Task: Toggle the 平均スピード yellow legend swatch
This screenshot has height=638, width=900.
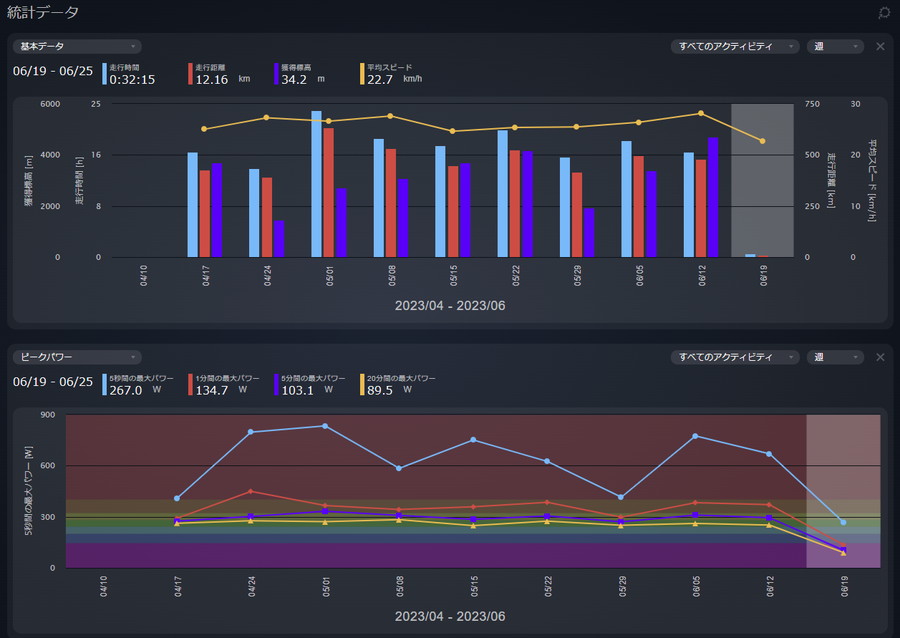Action: [x=362, y=74]
